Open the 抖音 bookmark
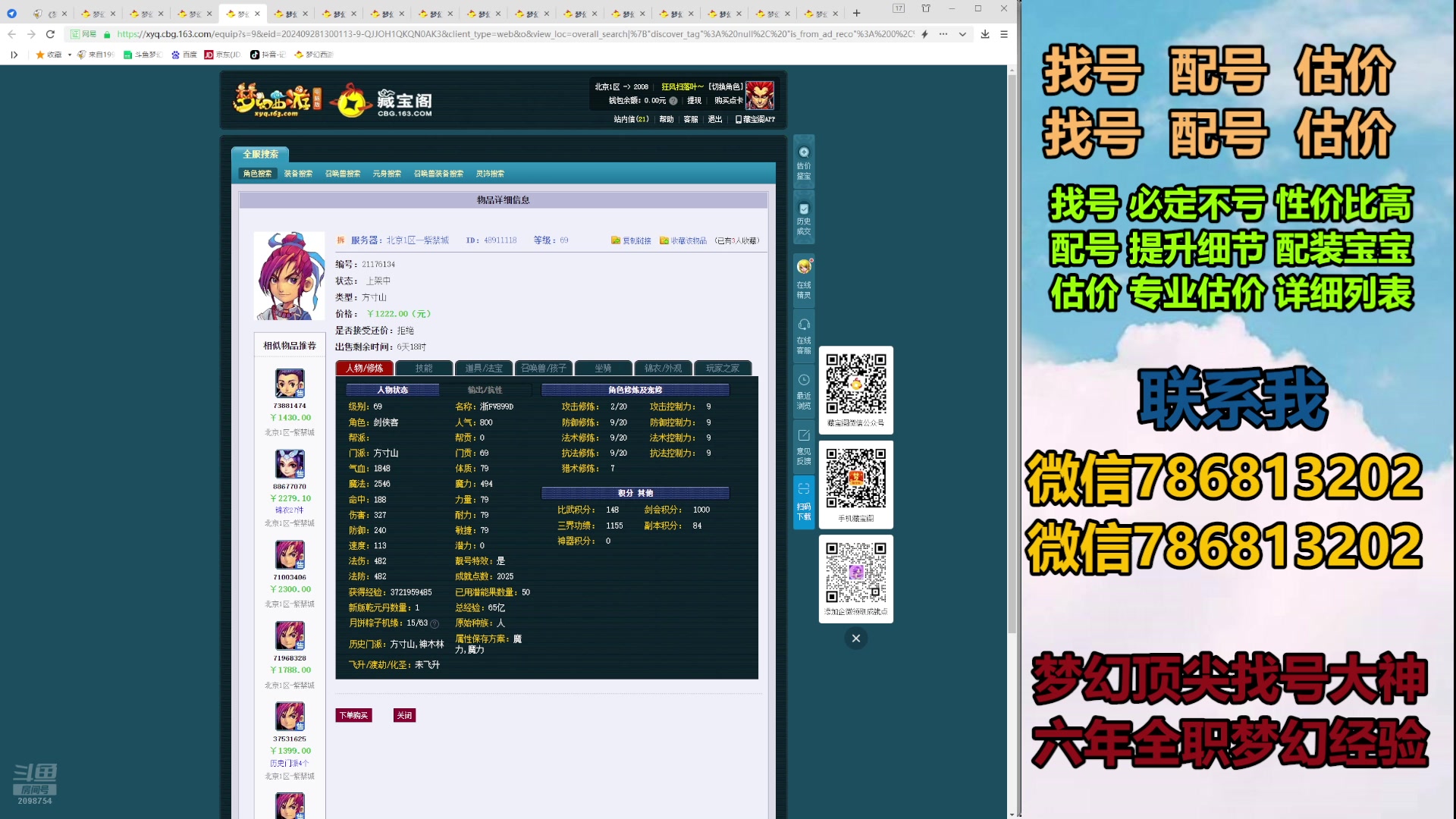Viewport: 1456px width, 819px height. coord(268,55)
